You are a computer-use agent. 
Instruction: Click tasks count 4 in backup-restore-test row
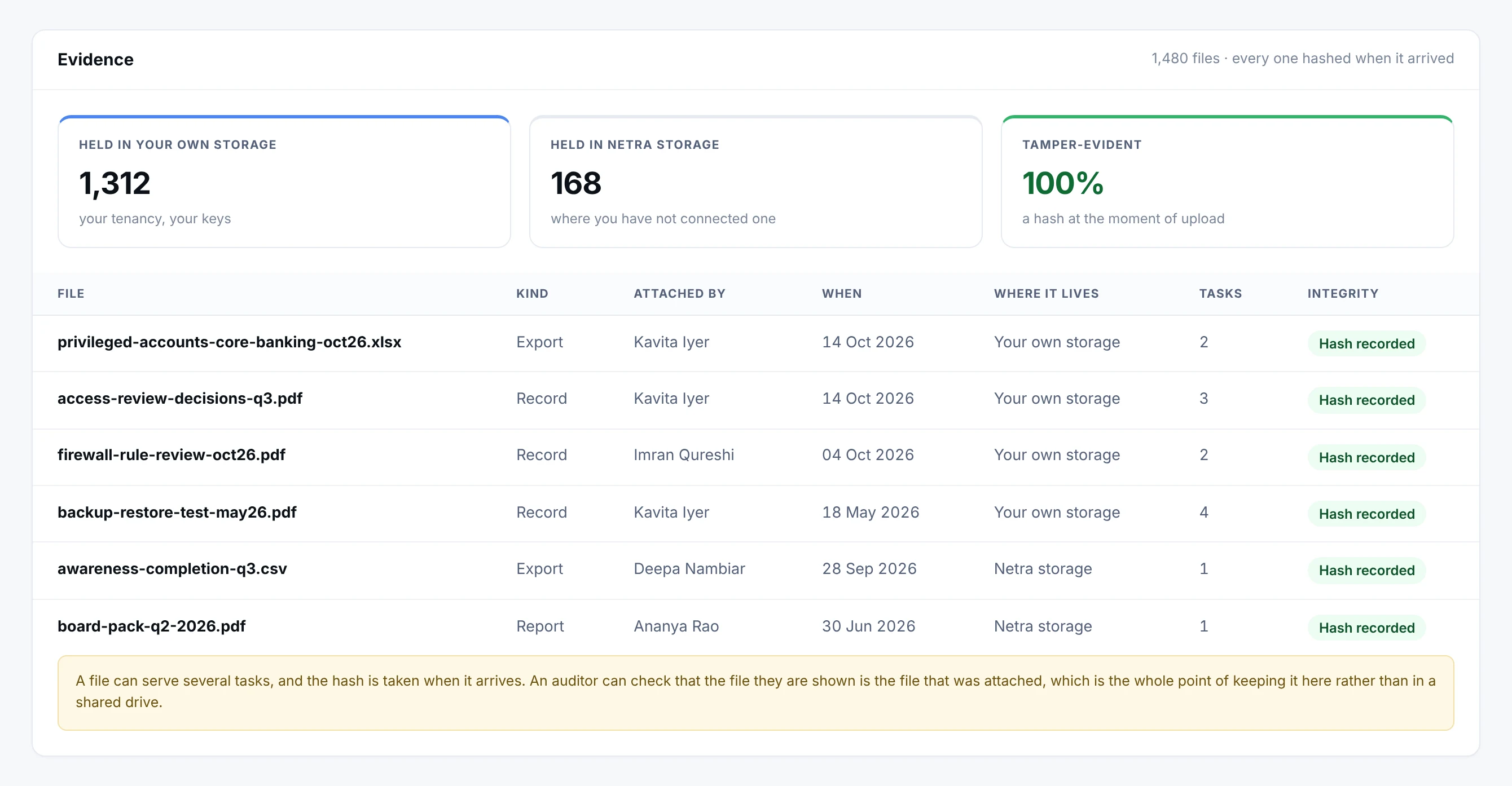[x=1204, y=512]
